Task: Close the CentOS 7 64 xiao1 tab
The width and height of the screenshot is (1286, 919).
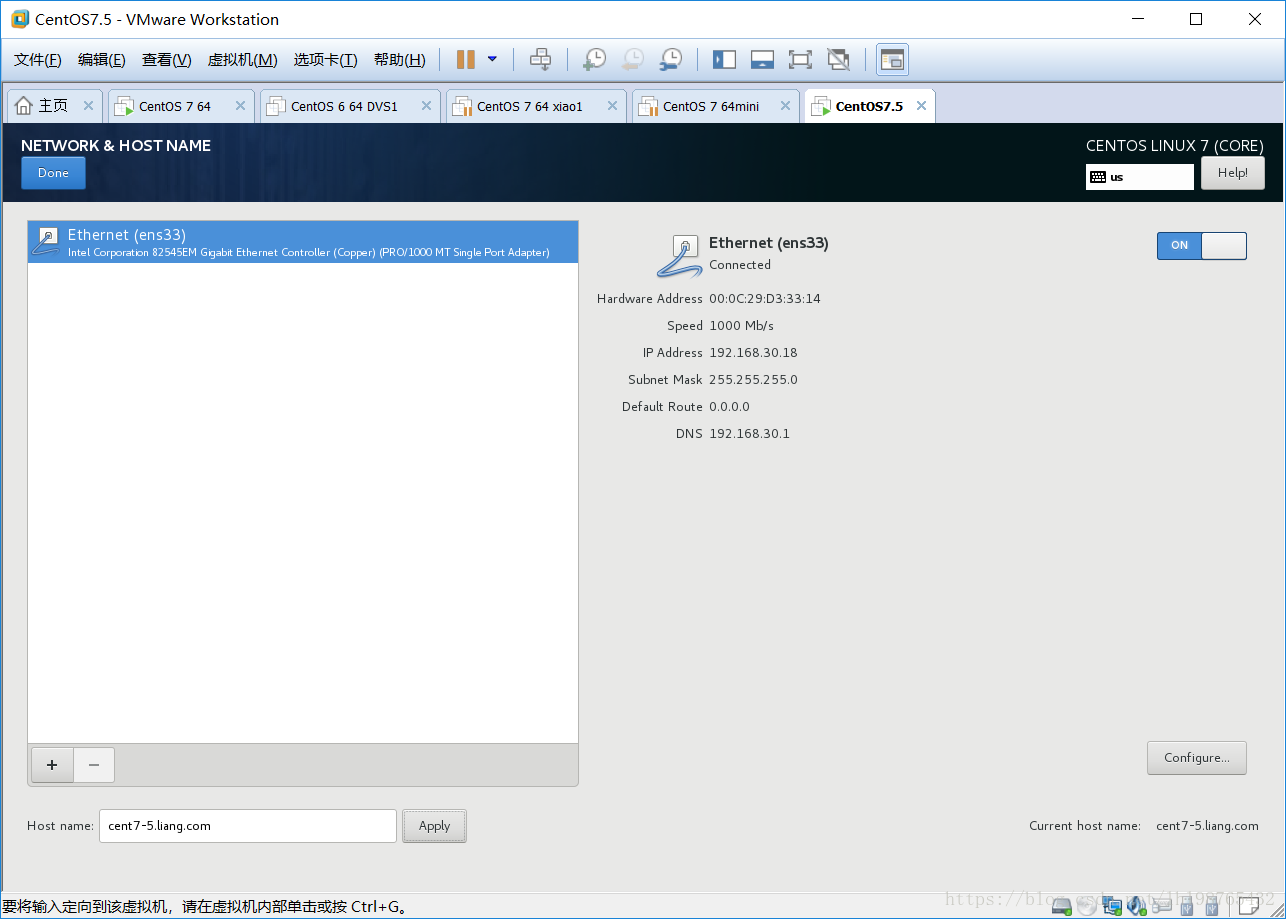Action: point(612,105)
